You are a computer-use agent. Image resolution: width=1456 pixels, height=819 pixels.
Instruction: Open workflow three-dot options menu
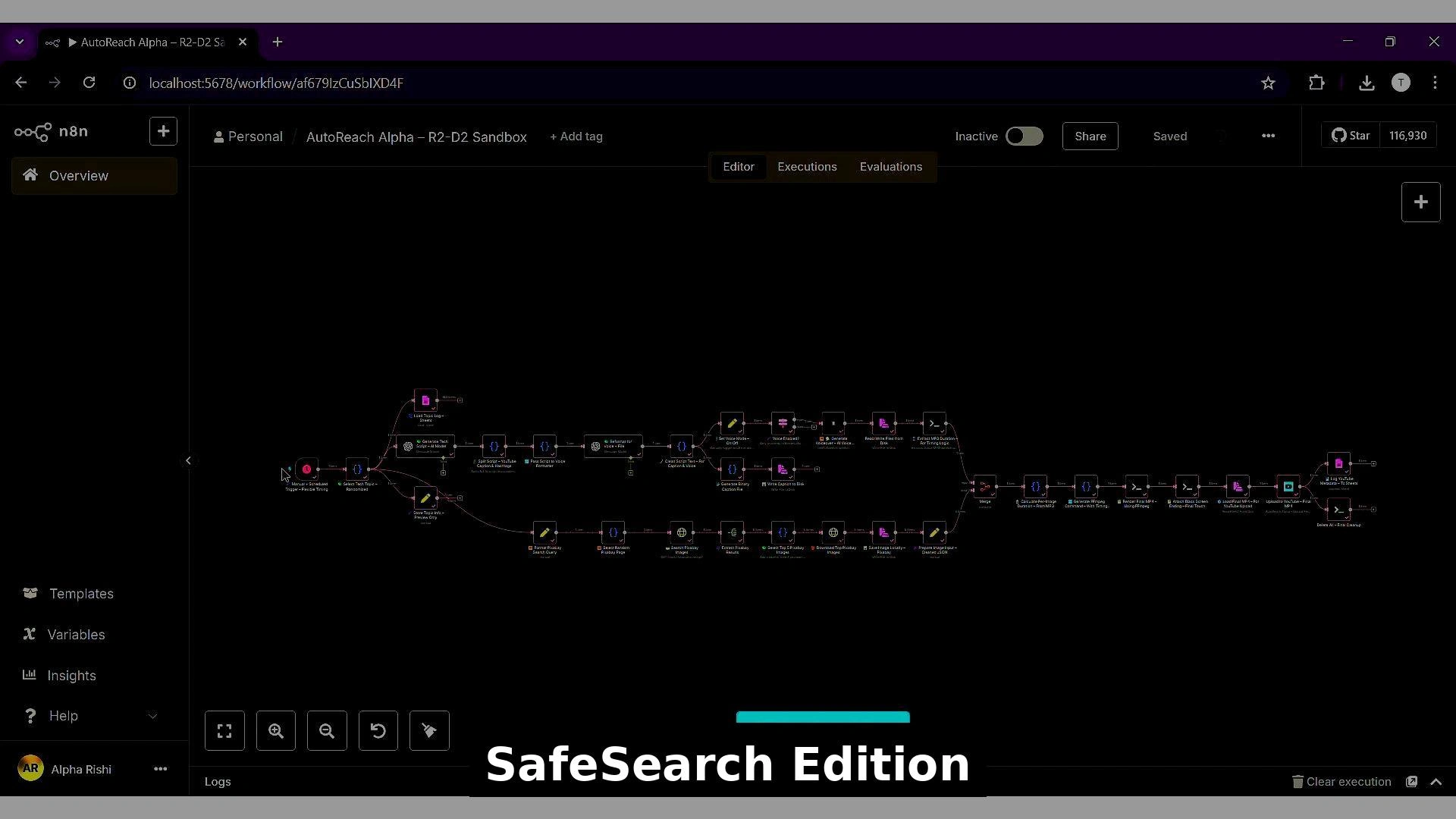click(1268, 136)
